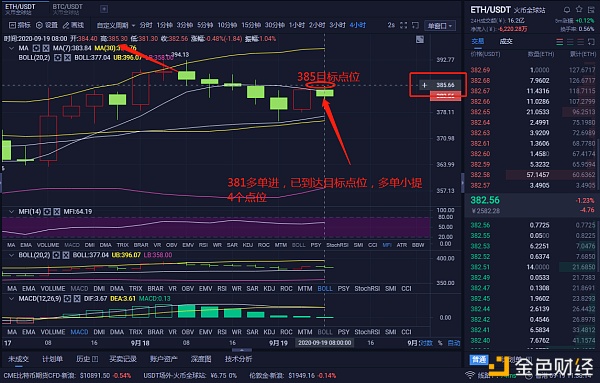
Task: Open the 成交 trades tab
Action: [x=505, y=41]
